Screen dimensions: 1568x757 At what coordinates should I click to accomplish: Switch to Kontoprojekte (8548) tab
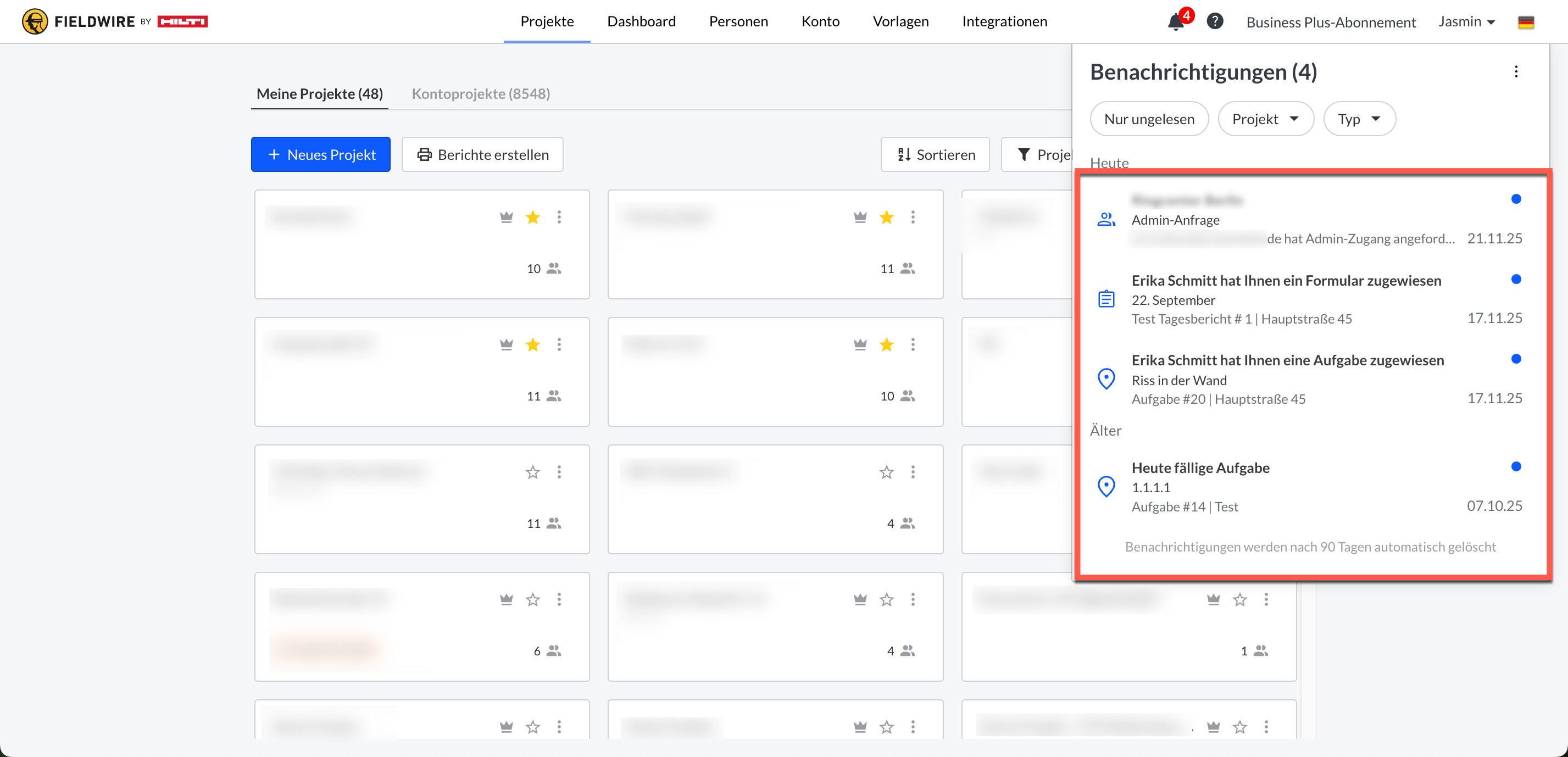[480, 94]
